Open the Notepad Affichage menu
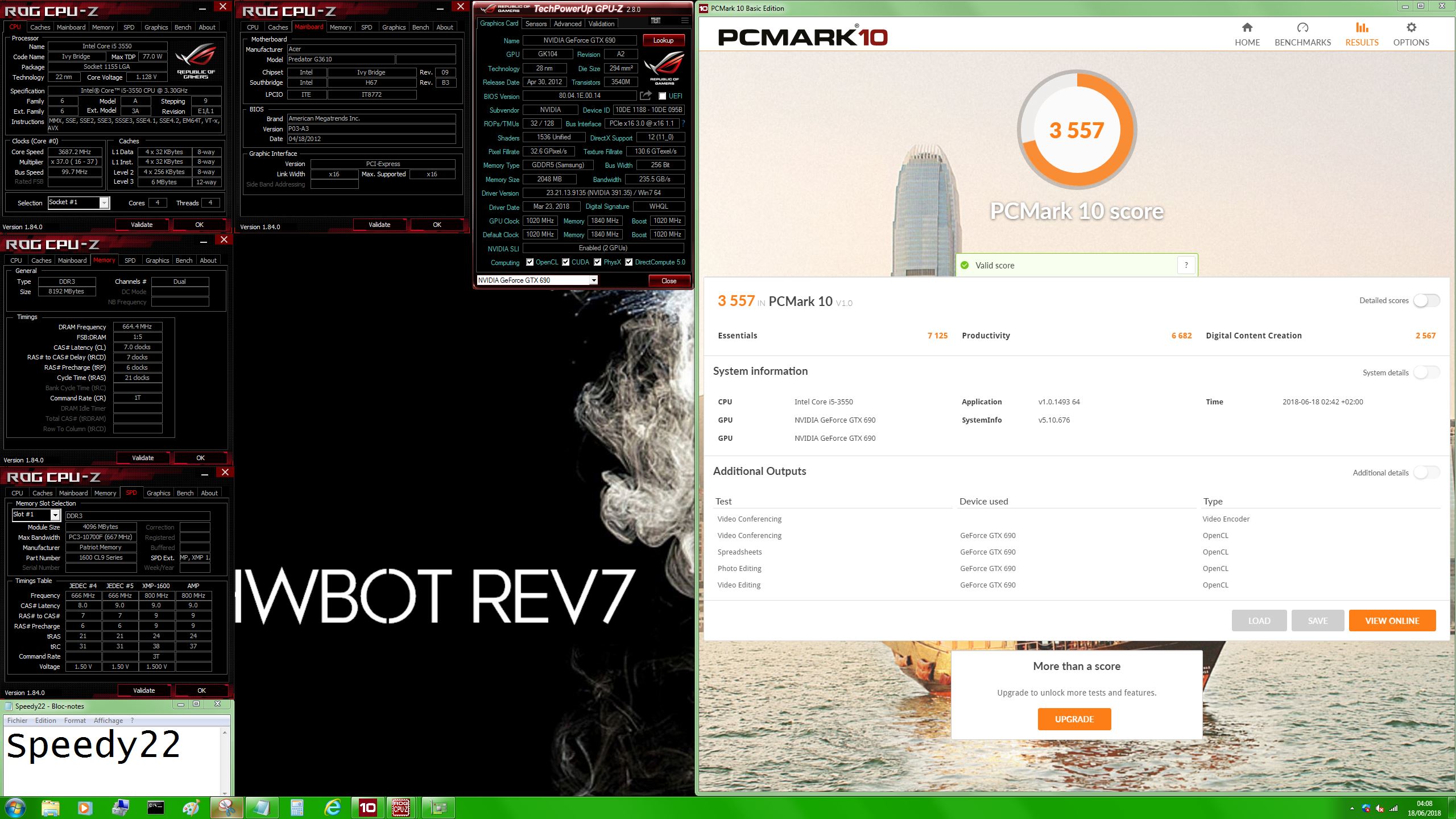 tap(108, 720)
